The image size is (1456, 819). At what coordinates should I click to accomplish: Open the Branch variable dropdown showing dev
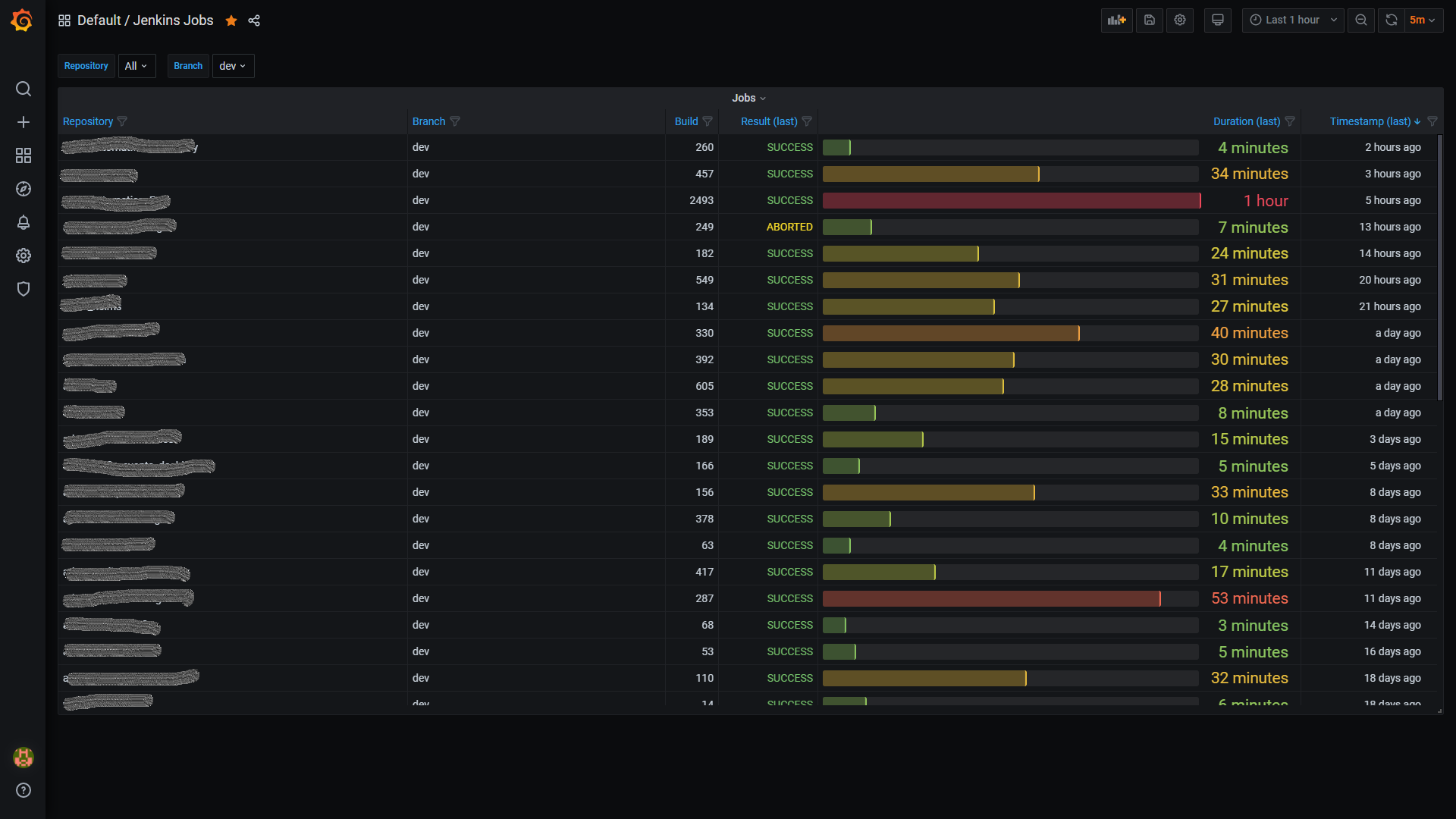point(233,66)
